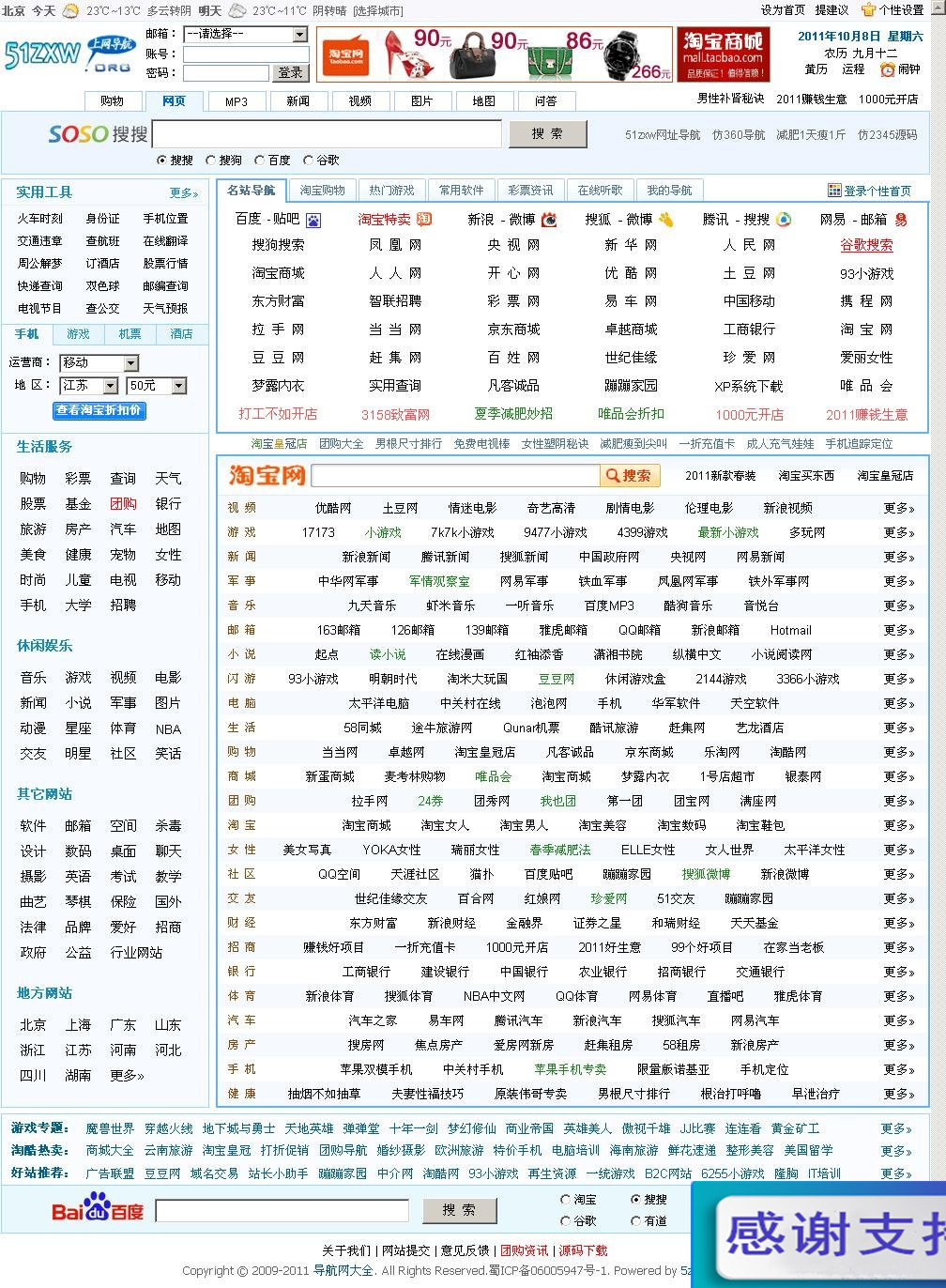Expand 更多 on the 游戏专题 row

point(896,1128)
